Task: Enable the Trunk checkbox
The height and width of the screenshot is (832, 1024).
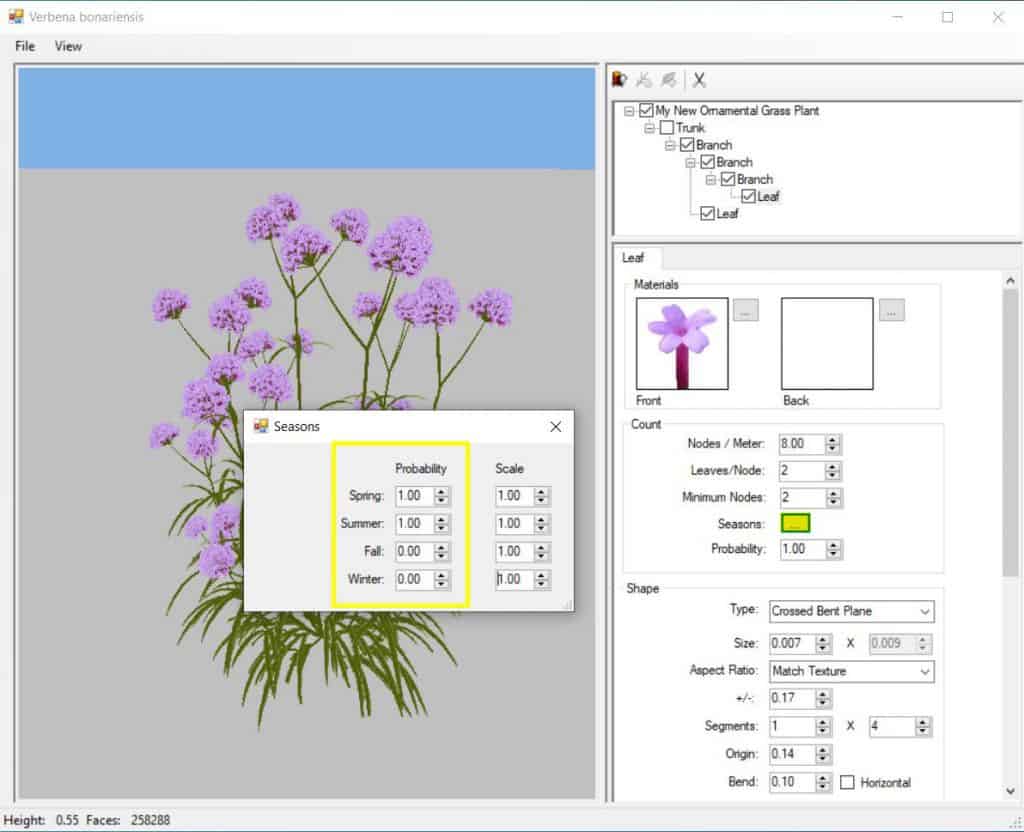Action: tap(667, 127)
